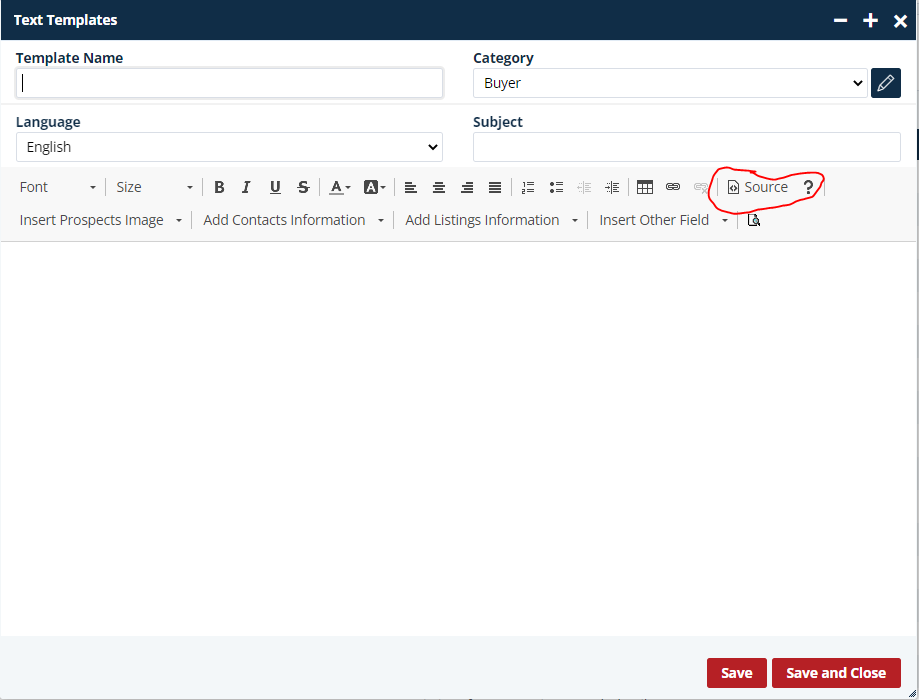The image size is (919, 700).
Task: Click the unlink icon
Action: point(701,187)
